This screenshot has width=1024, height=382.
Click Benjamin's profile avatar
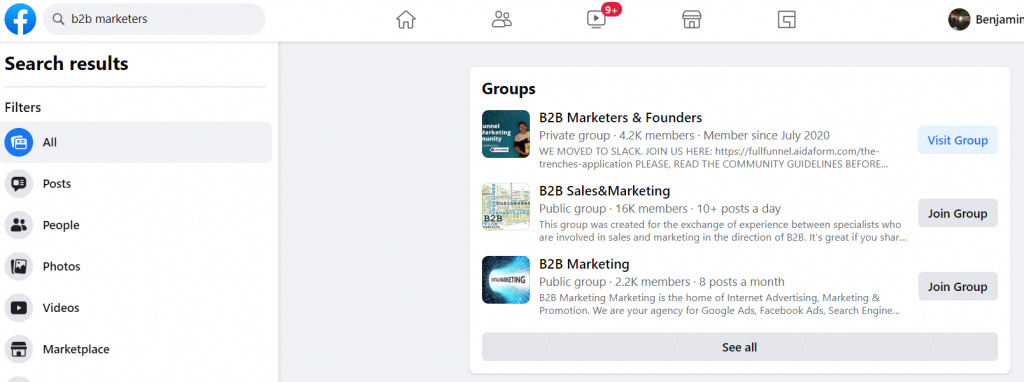click(x=959, y=20)
